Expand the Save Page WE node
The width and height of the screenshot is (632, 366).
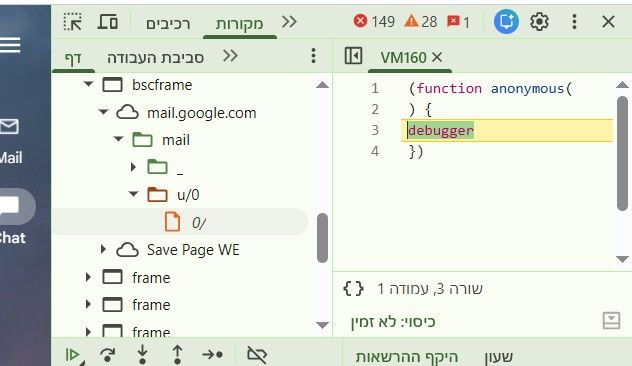(x=103, y=249)
